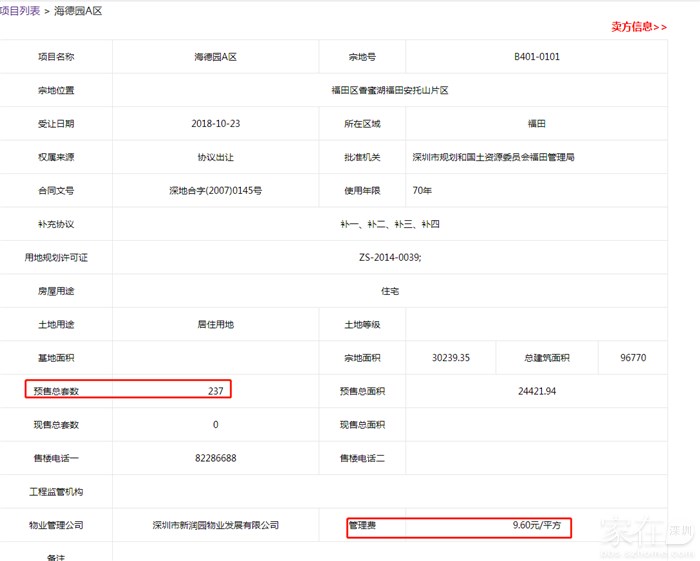
Task: Click the 使用年限 value 70年
Action: pos(422,190)
